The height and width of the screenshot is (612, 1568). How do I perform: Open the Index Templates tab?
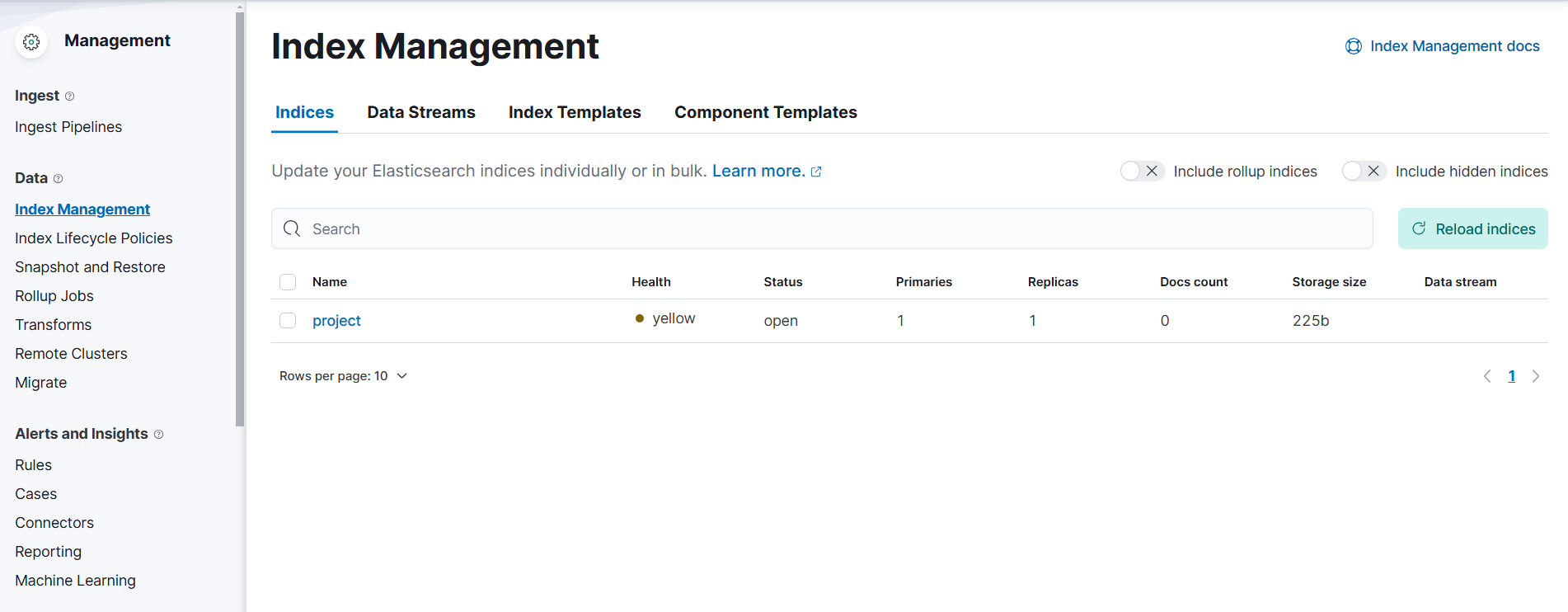click(x=575, y=112)
